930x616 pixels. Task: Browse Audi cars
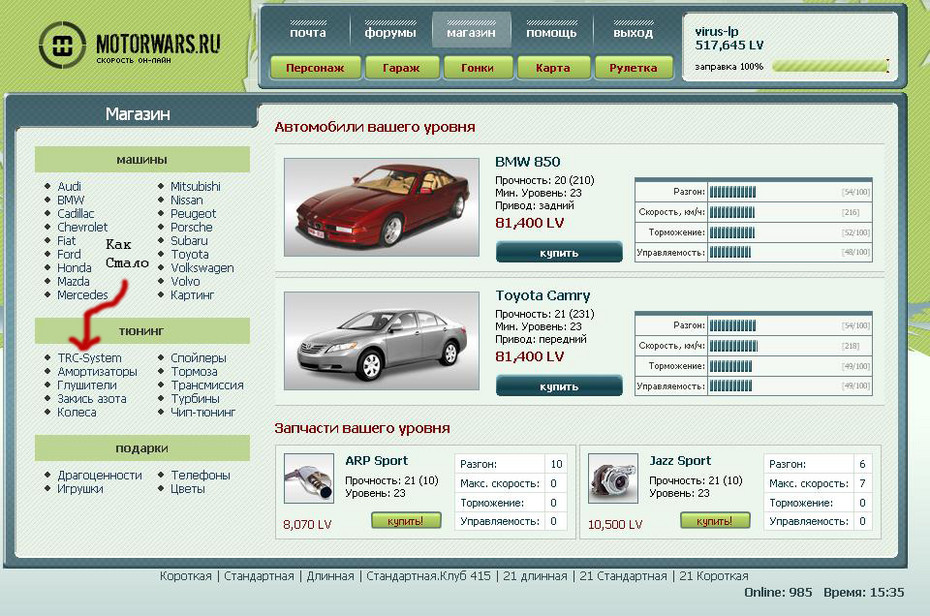[69, 186]
